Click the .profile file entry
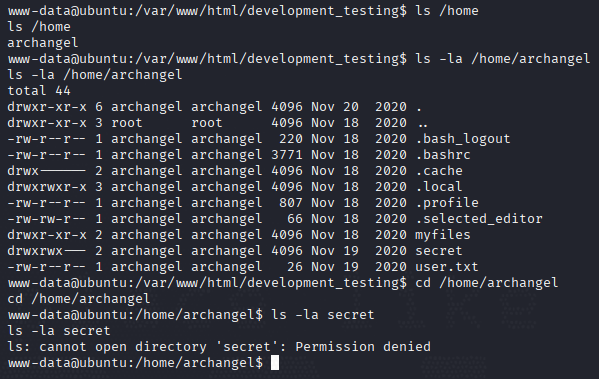 [x=447, y=203]
